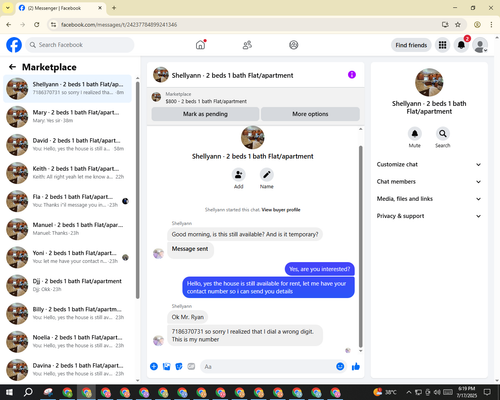Screen dimensions: 500x400
Task: Open View buyer profile link
Action: pyautogui.click(x=281, y=210)
